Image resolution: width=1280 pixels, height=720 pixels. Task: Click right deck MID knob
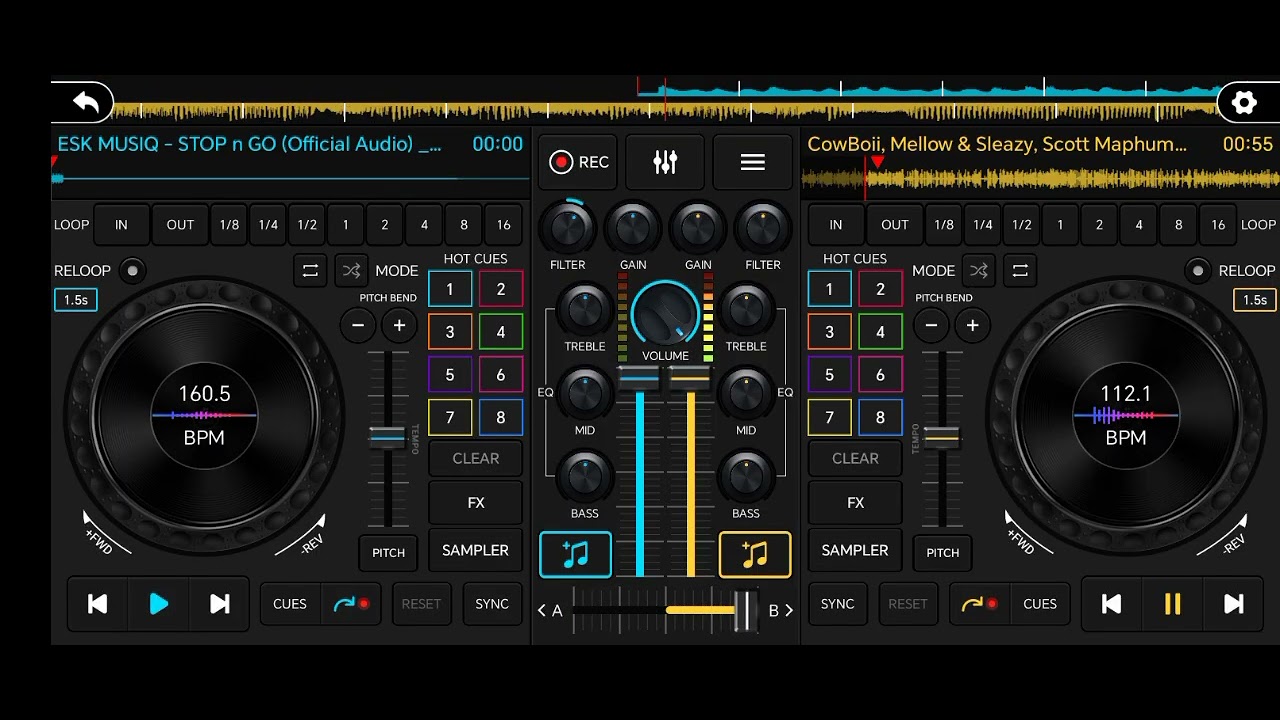[x=746, y=394]
